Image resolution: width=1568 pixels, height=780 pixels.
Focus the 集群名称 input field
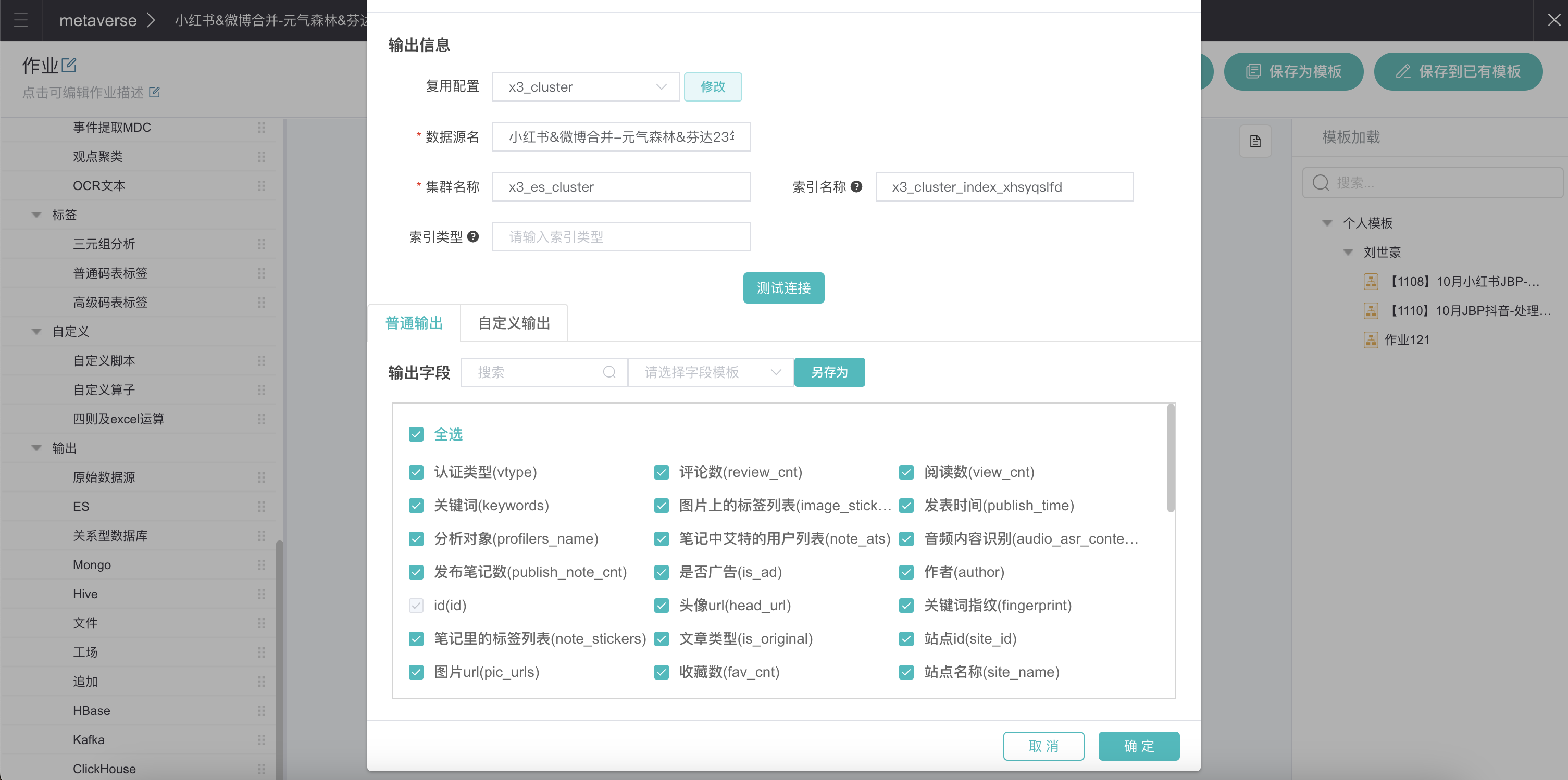pos(621,187)
